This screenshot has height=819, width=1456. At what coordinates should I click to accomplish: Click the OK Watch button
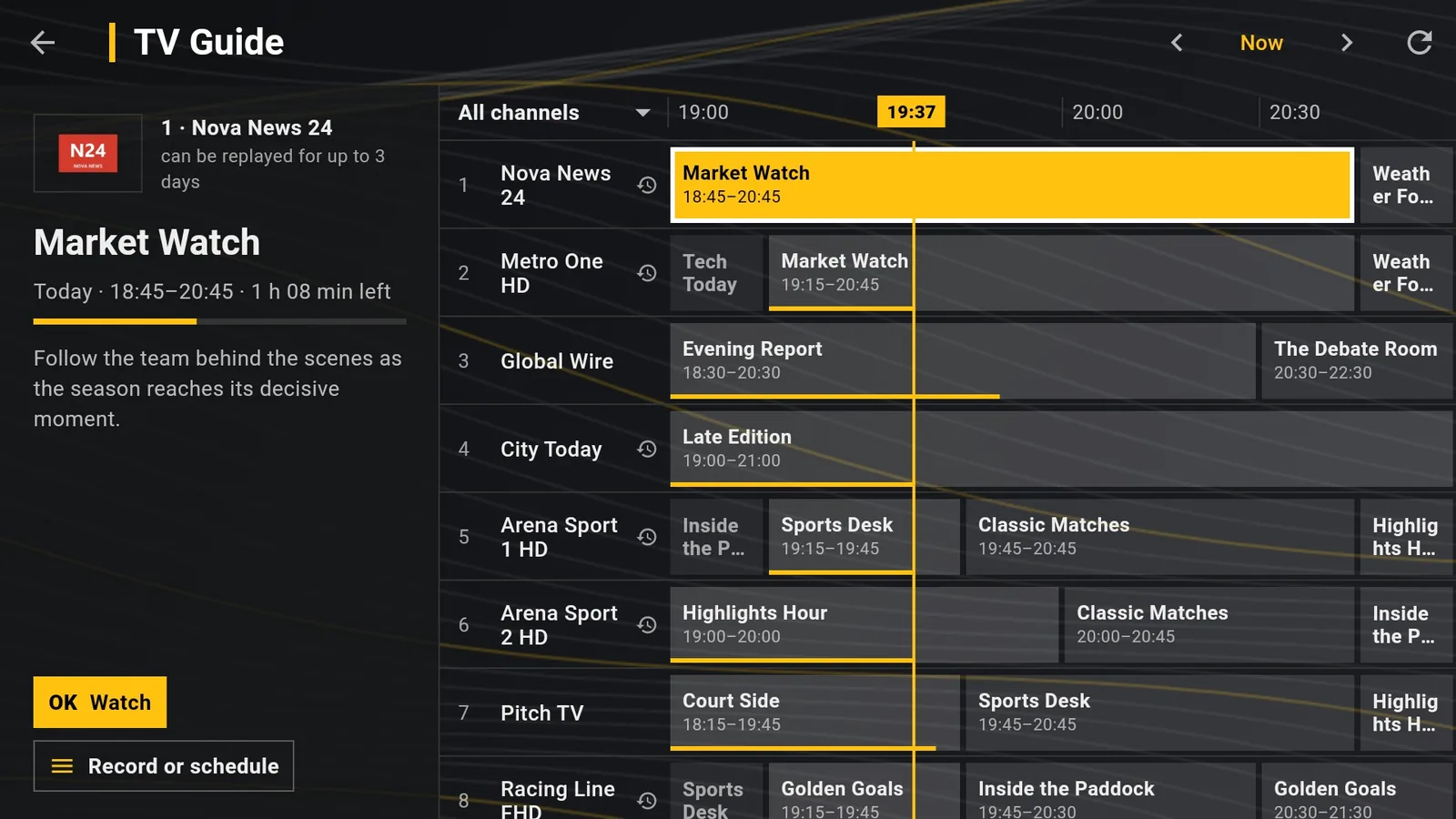pyautogui.click(x=100, y=703)
